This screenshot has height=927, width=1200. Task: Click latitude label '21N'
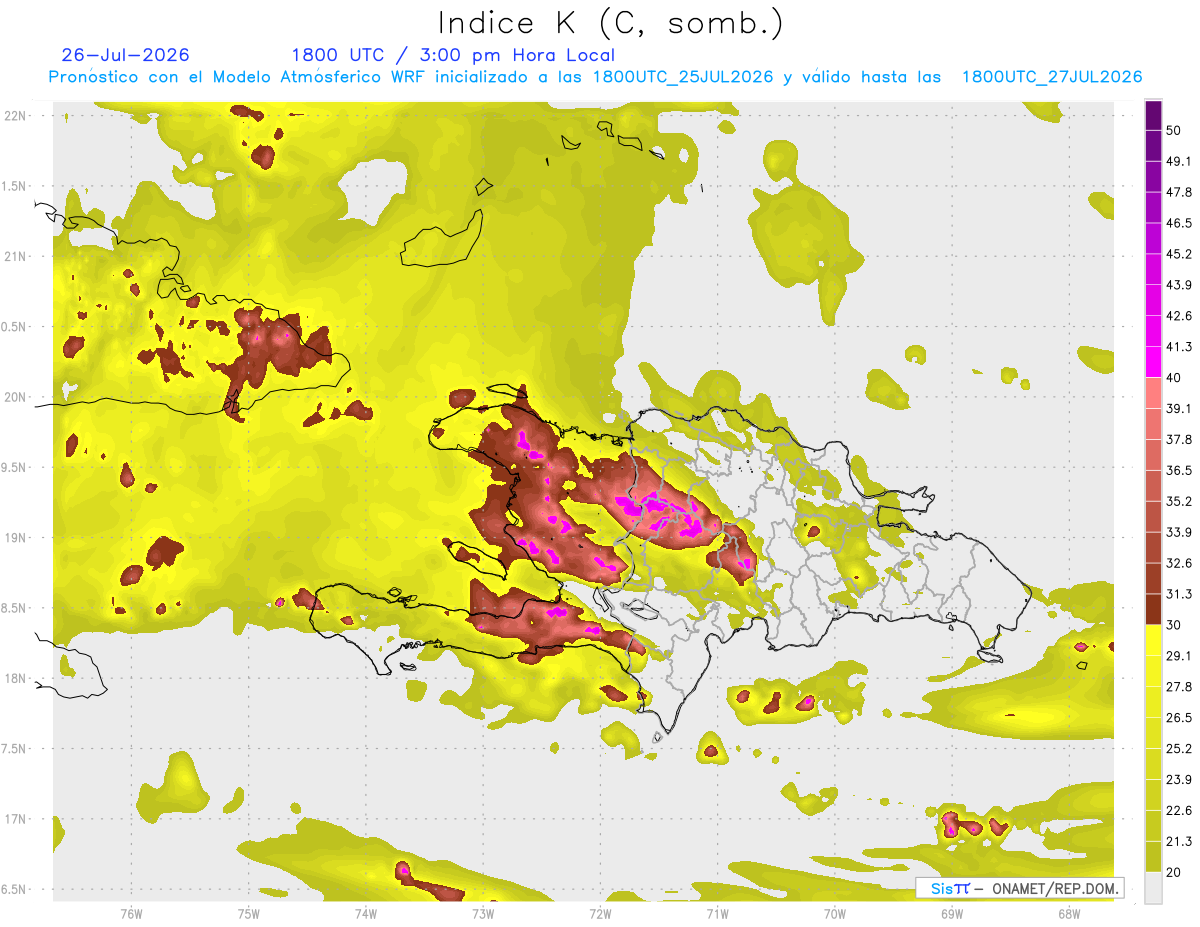tap(17, 256)
